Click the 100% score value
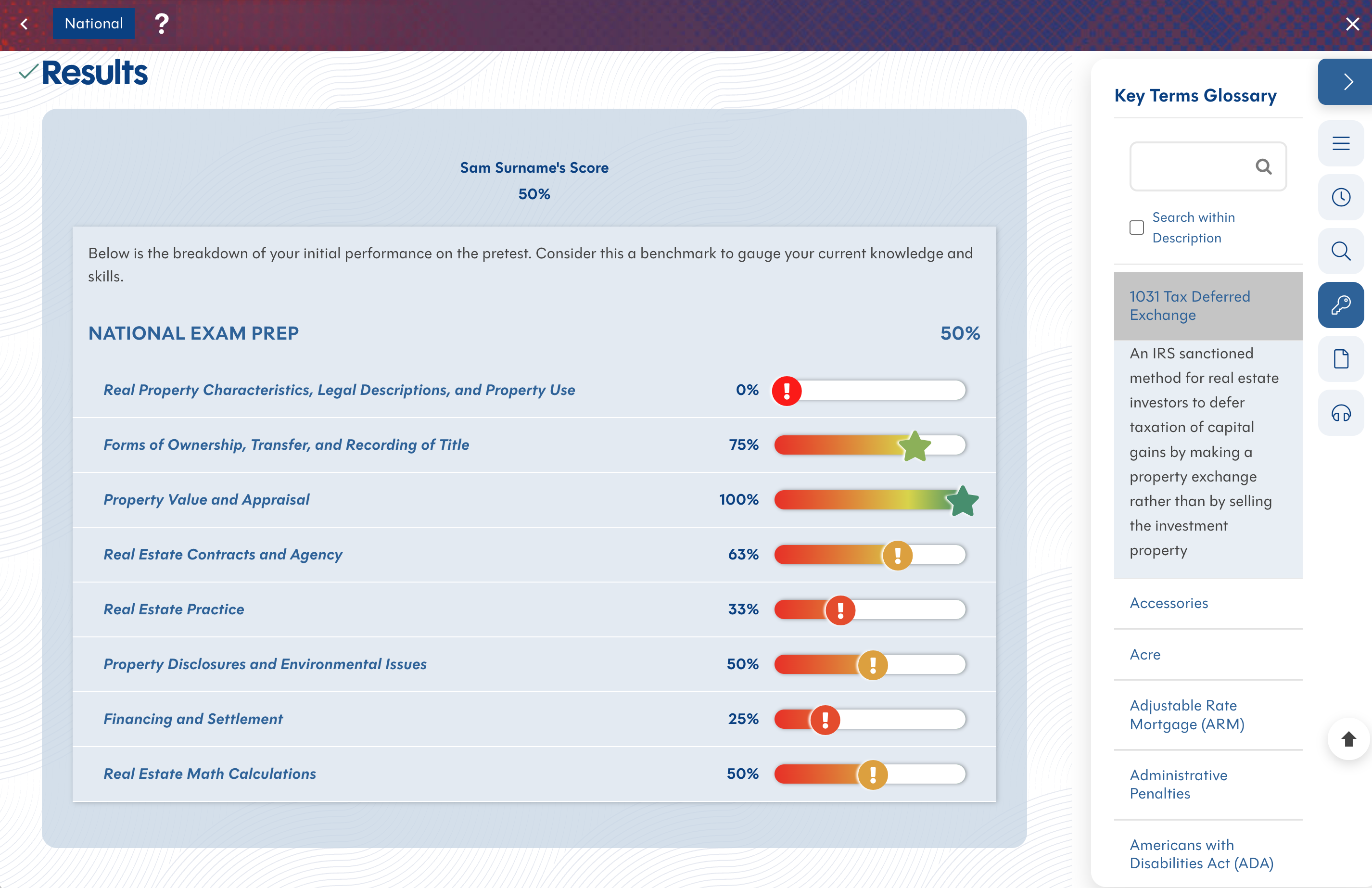 (x=739, y=499)
